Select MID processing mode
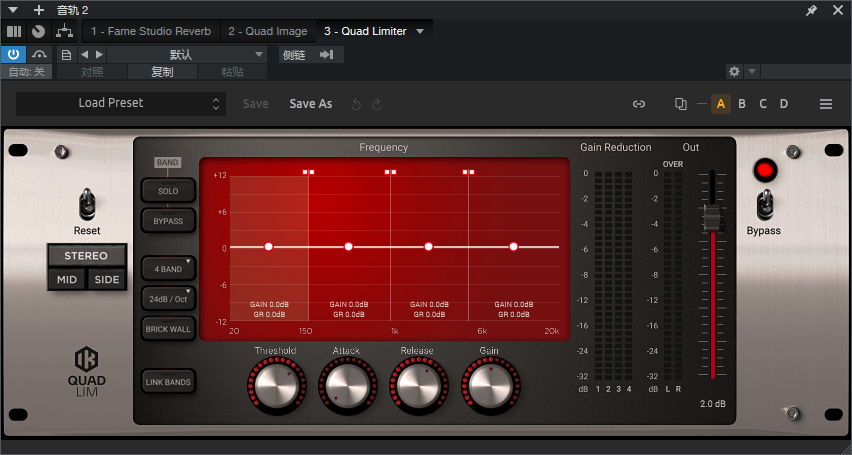The height and width of the screenshot is (455, 852). [x=67, y=280]
